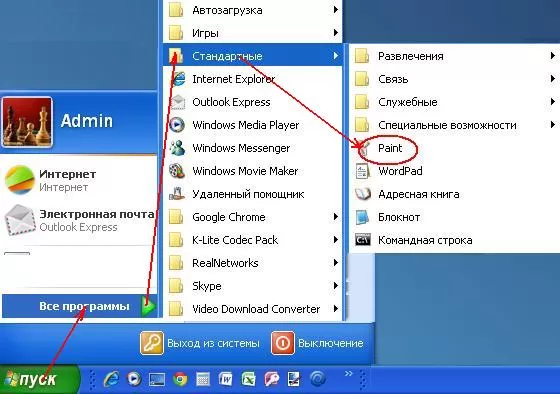Click the Служебные folder icon

click(x=362, y=102)
